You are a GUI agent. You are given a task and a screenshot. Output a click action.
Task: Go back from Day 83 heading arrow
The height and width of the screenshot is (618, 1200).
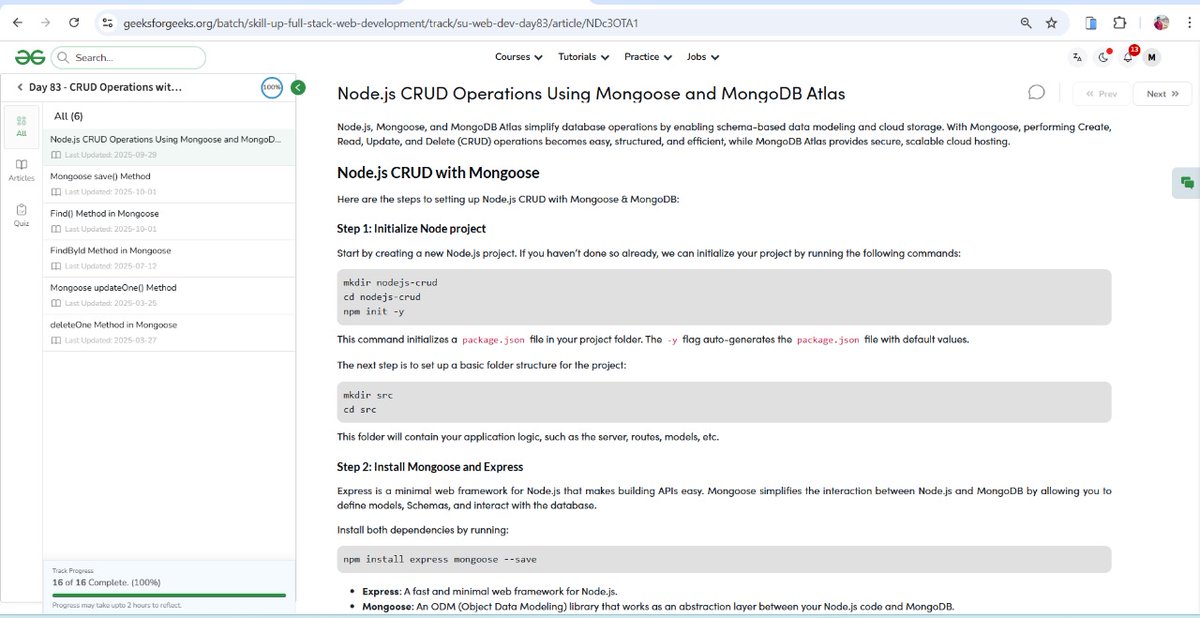19,88
